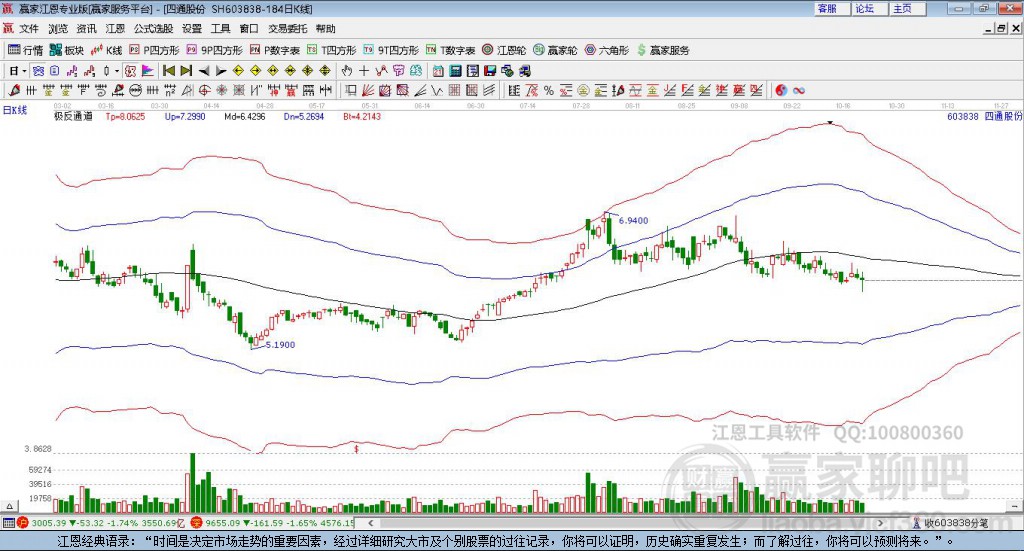
Task: Click the calendar date icon
Action: [x=438, y=71]
